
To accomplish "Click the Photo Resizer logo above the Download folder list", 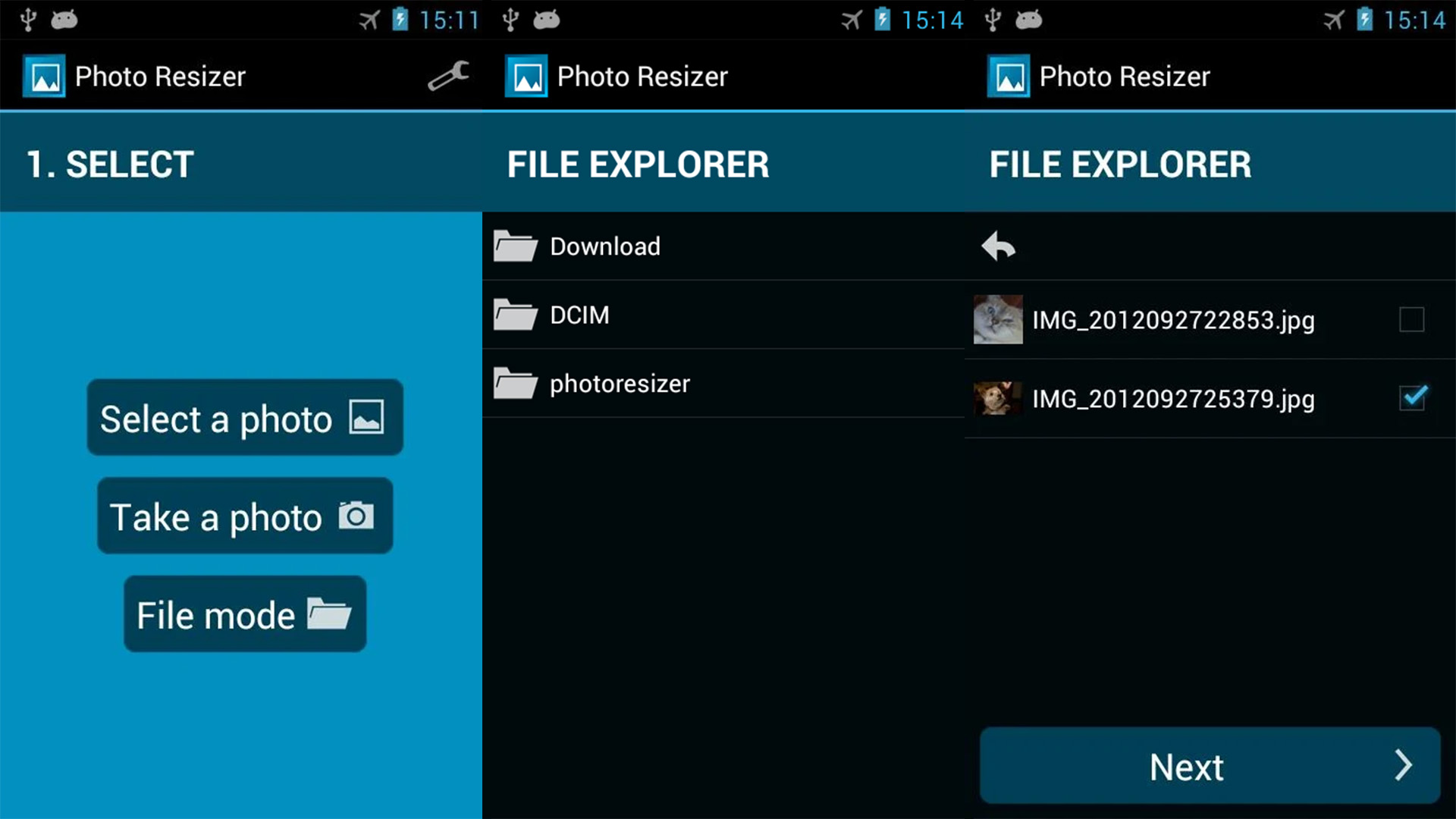I will [526, 76].
